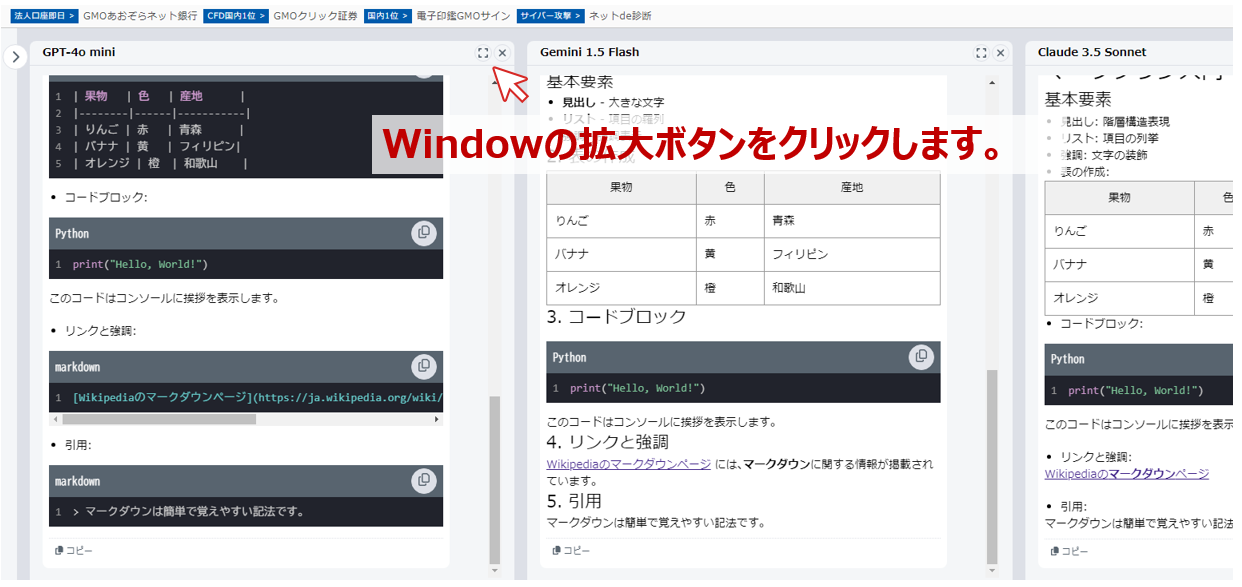Click the heading 3. コードブロック in Gemini
The image size is (1242, 587).
coord(617,317)
